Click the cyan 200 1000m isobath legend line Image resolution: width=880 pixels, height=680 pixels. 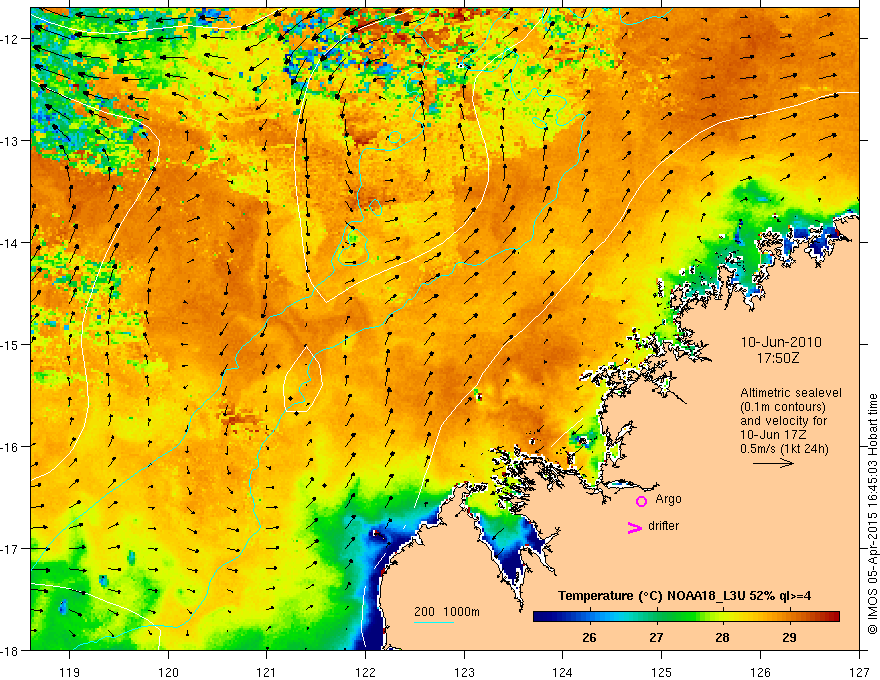[x=434, y=622]
